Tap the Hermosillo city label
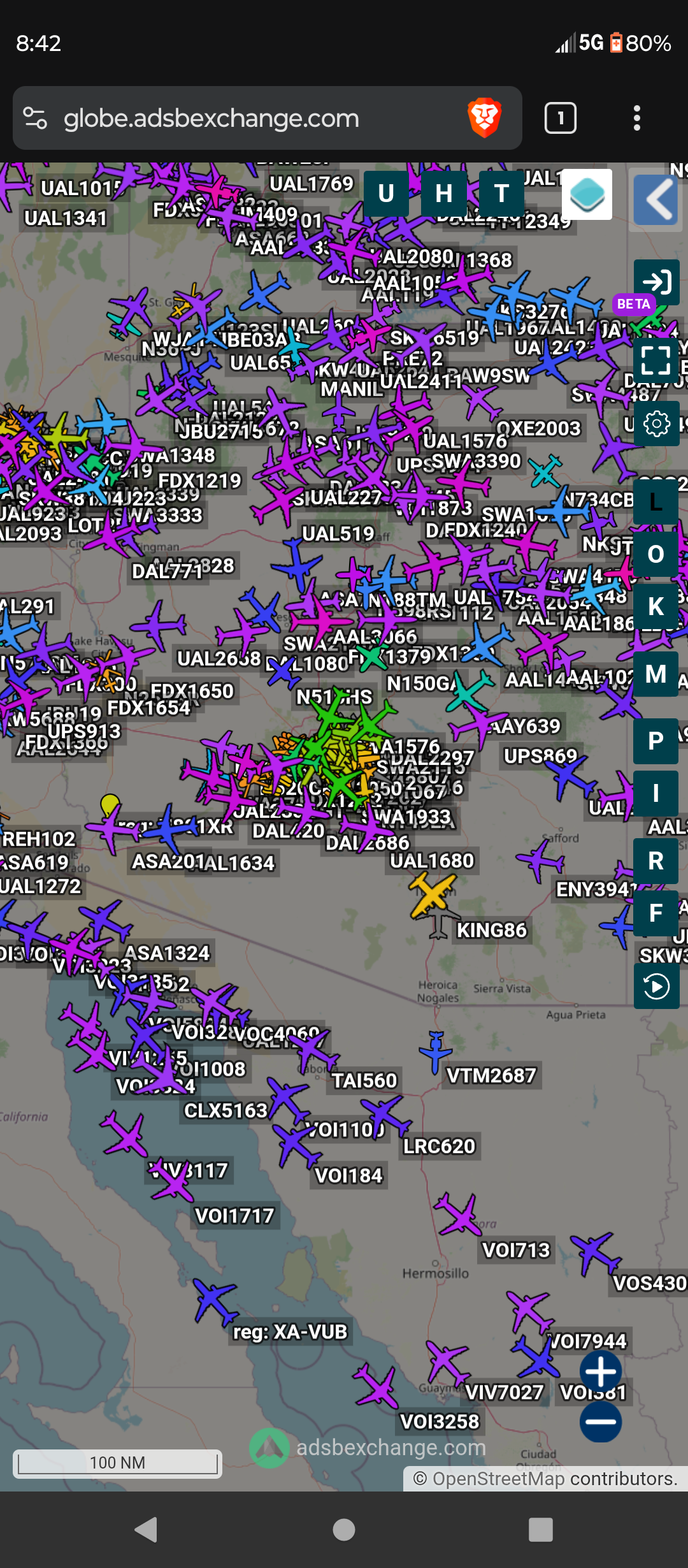This screenshot has height=1568, width=688. (x=436, y=1273)
